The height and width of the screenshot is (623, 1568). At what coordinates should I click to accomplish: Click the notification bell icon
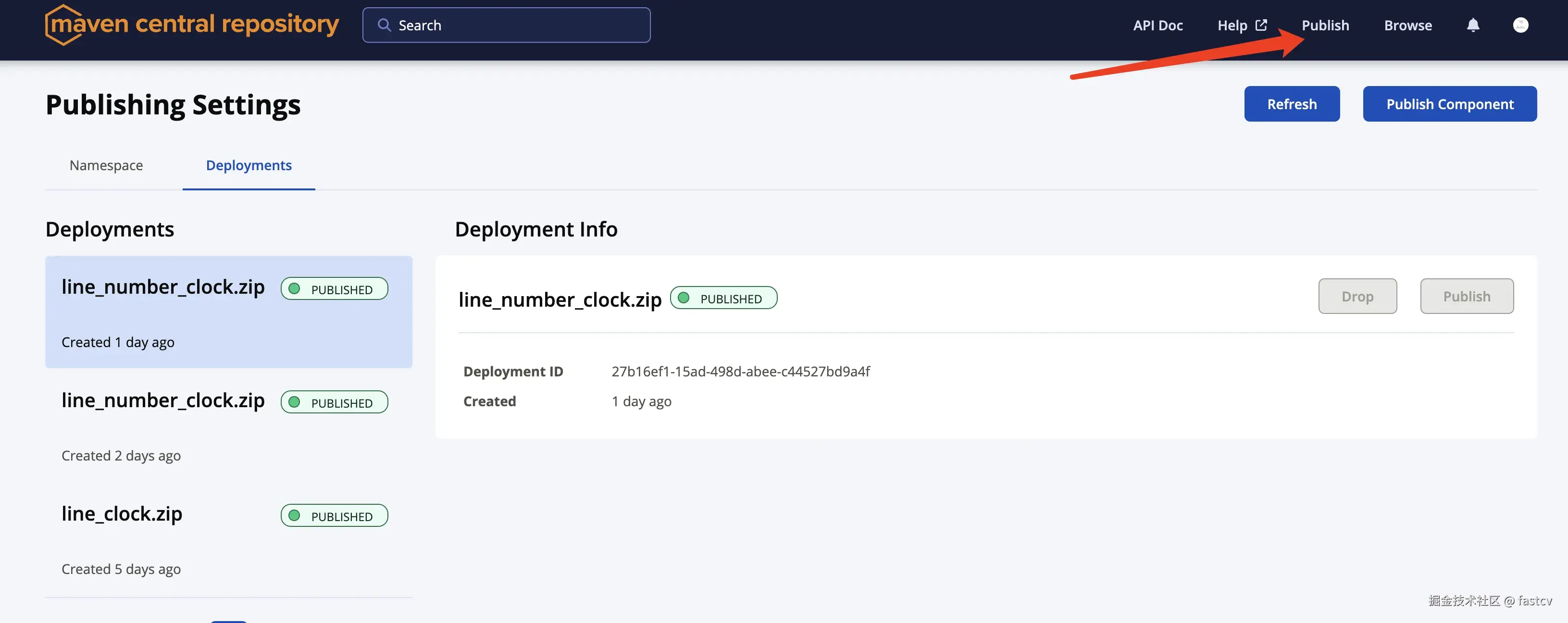[x=1472, y=25]
